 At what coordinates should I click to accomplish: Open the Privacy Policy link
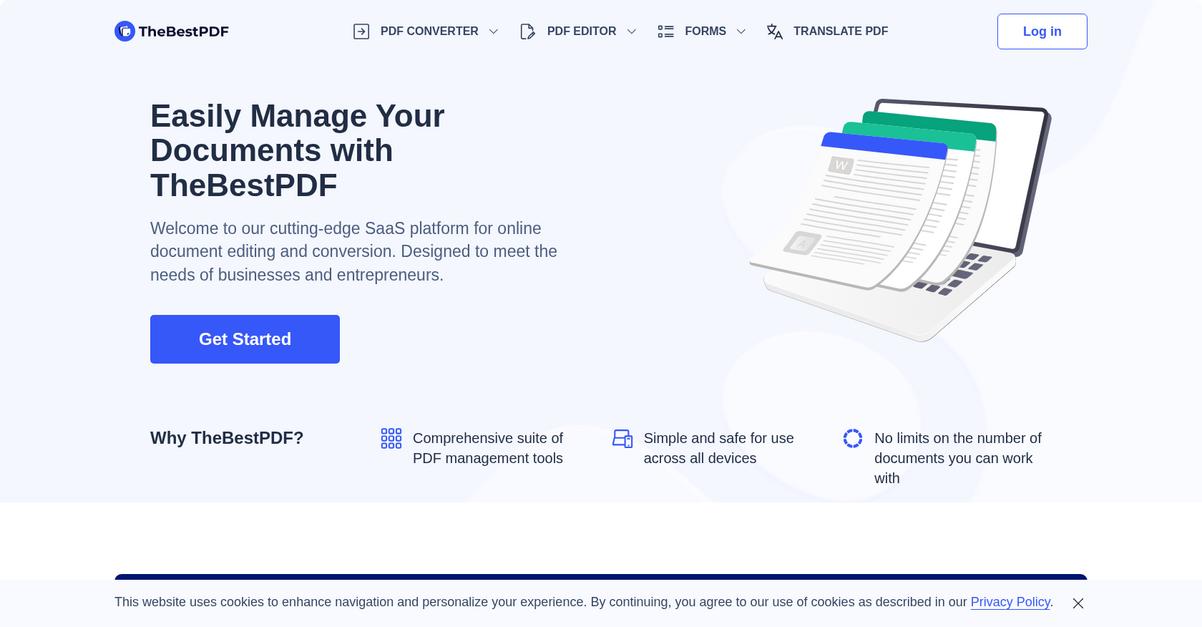click(x=1010, y=602)
